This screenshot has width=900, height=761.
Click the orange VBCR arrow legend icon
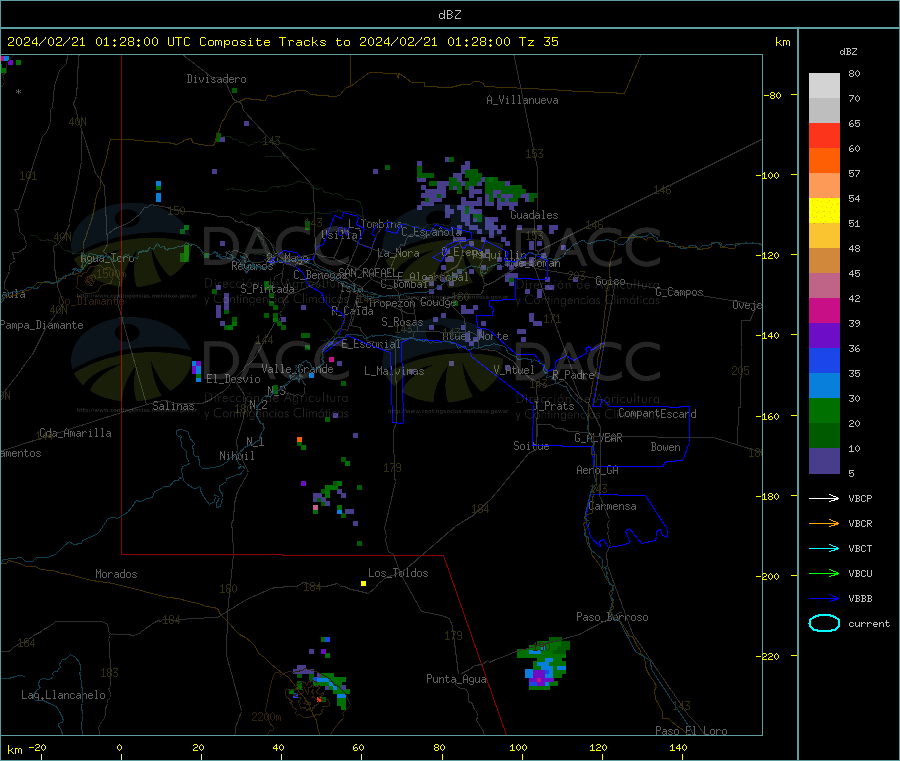824,523
